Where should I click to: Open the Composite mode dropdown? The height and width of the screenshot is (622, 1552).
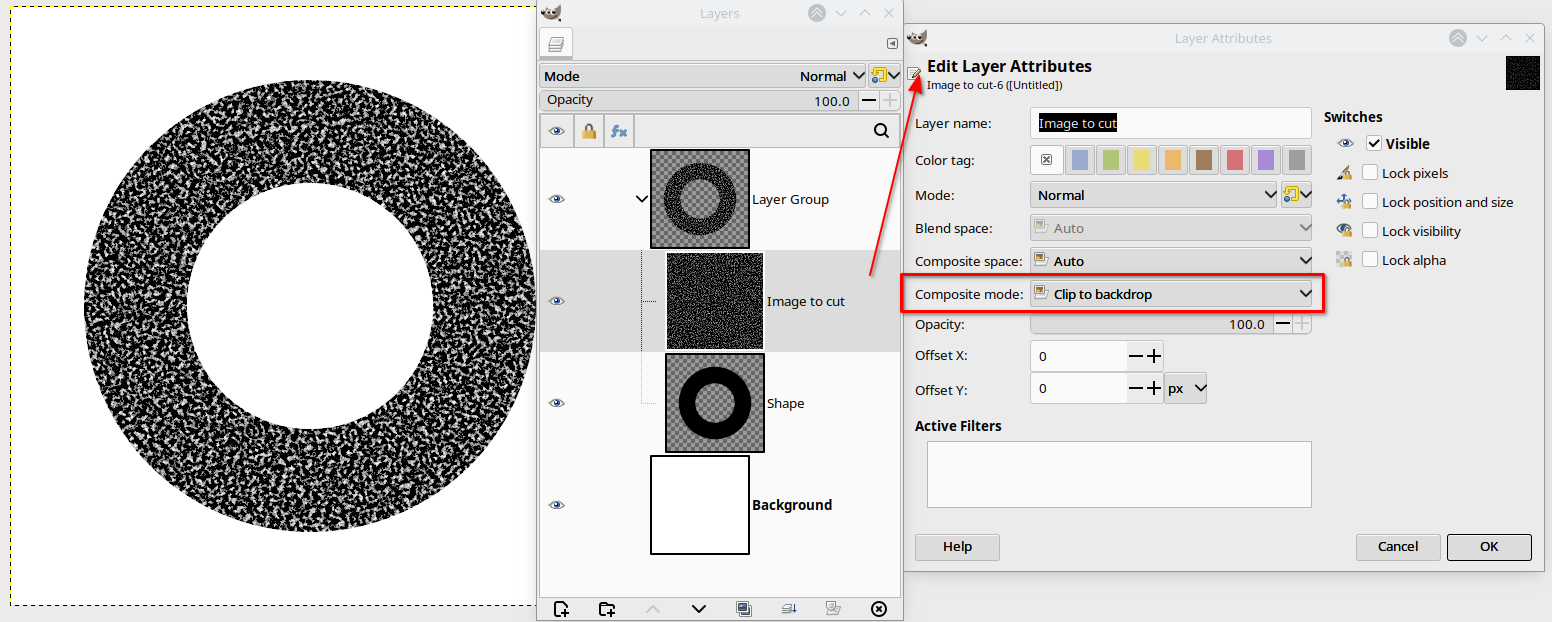tap(1170, 294)
